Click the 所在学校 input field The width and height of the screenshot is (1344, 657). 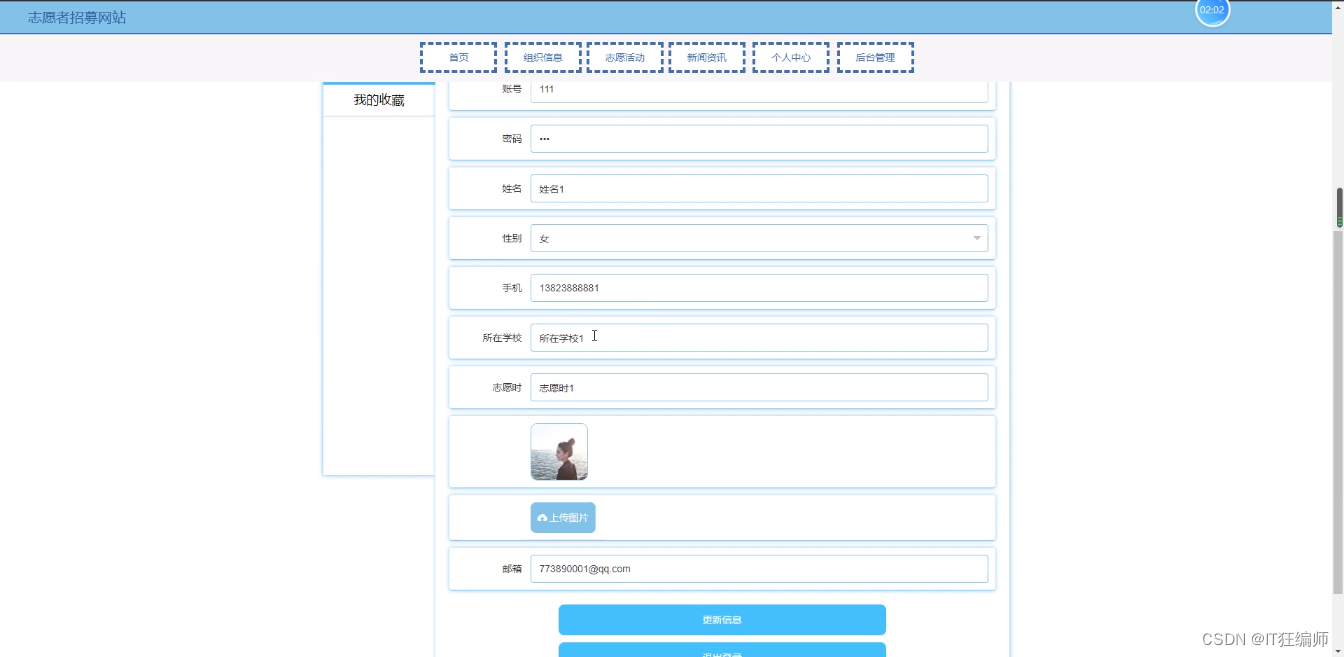click(759, 338)
